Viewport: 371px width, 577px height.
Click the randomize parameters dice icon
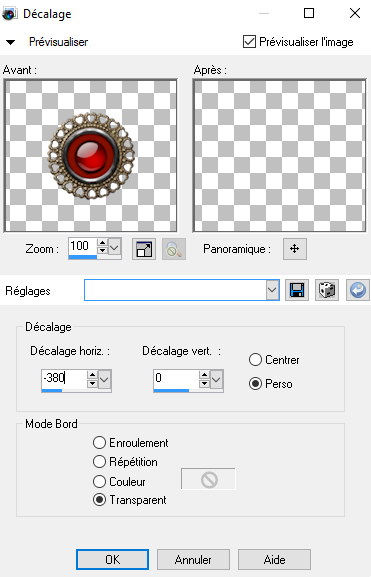tap(327, 290)
